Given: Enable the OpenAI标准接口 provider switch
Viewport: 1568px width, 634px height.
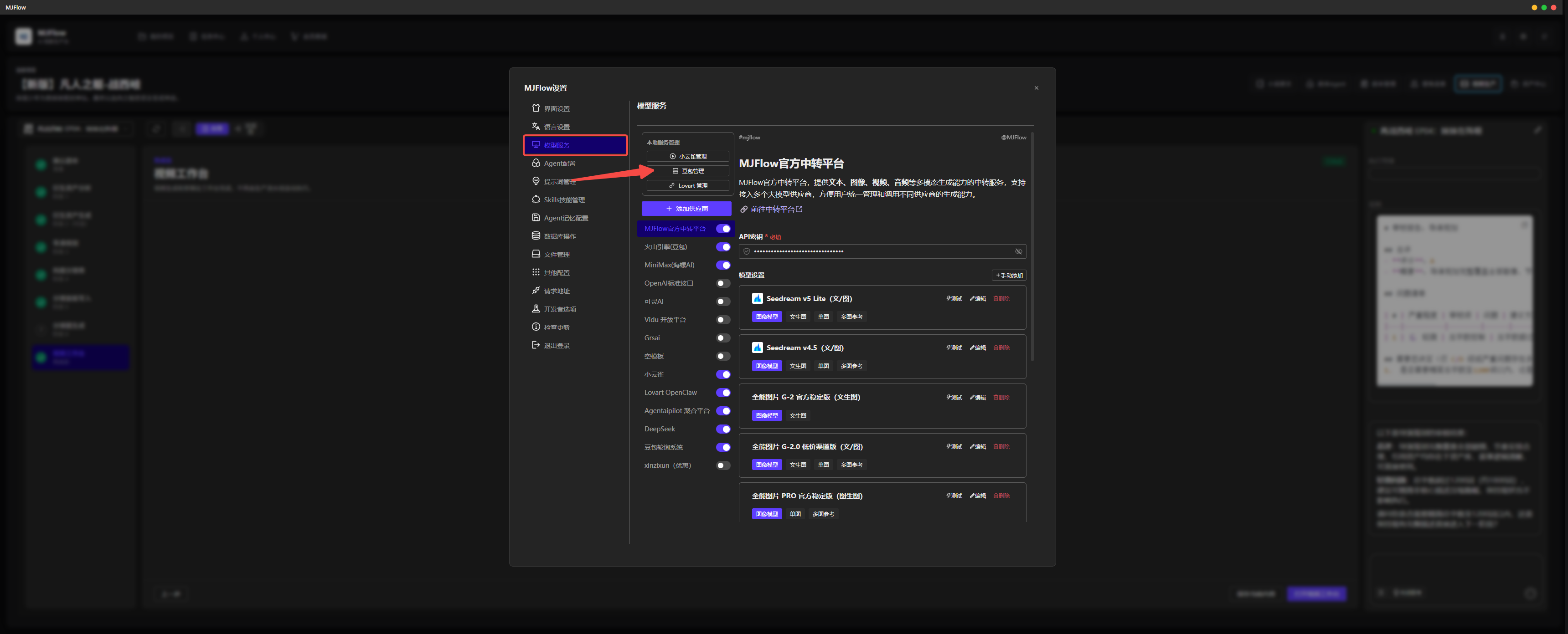Looking at the screenshot, I should (723, 284).
